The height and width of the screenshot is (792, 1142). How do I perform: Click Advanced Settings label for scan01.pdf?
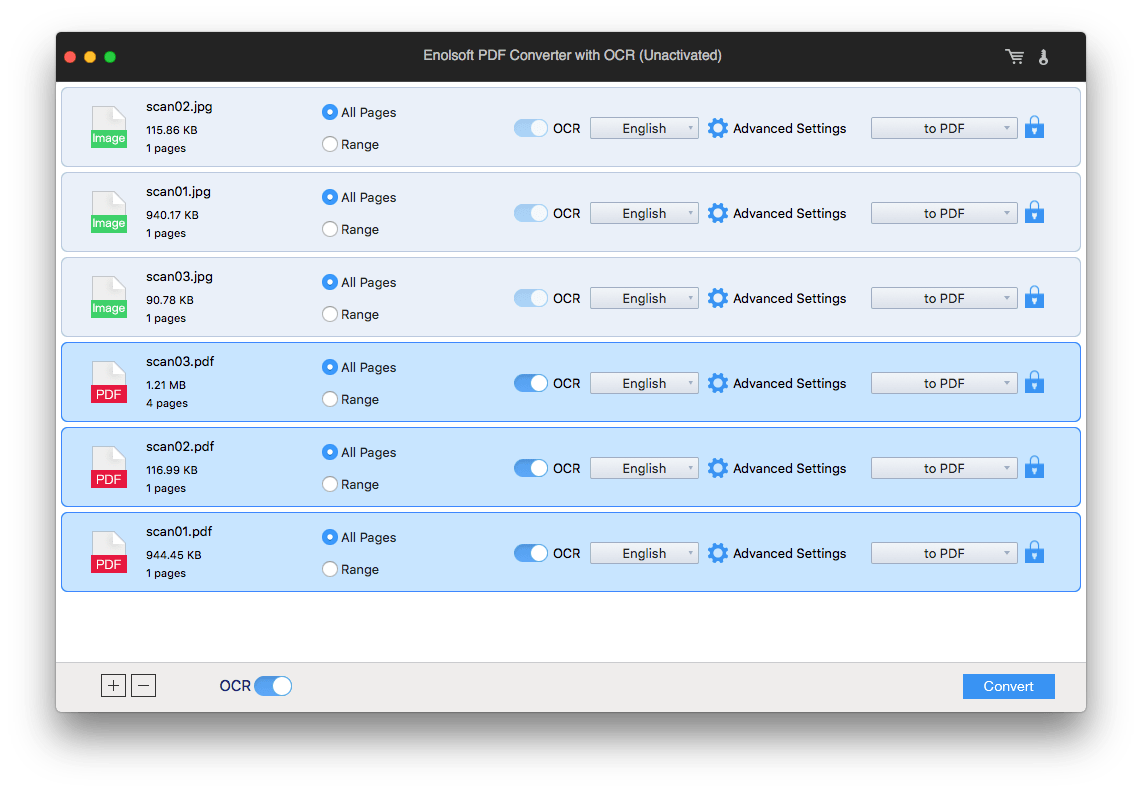tap(789, 553)
